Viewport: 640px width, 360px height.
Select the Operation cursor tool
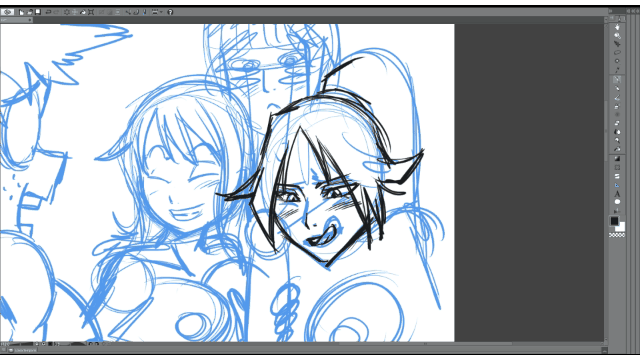coord(617,44)
